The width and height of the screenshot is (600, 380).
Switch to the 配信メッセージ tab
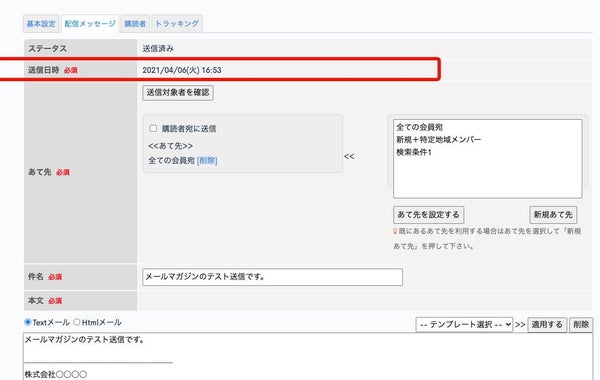pyautogui.click(x=90, y=24)
